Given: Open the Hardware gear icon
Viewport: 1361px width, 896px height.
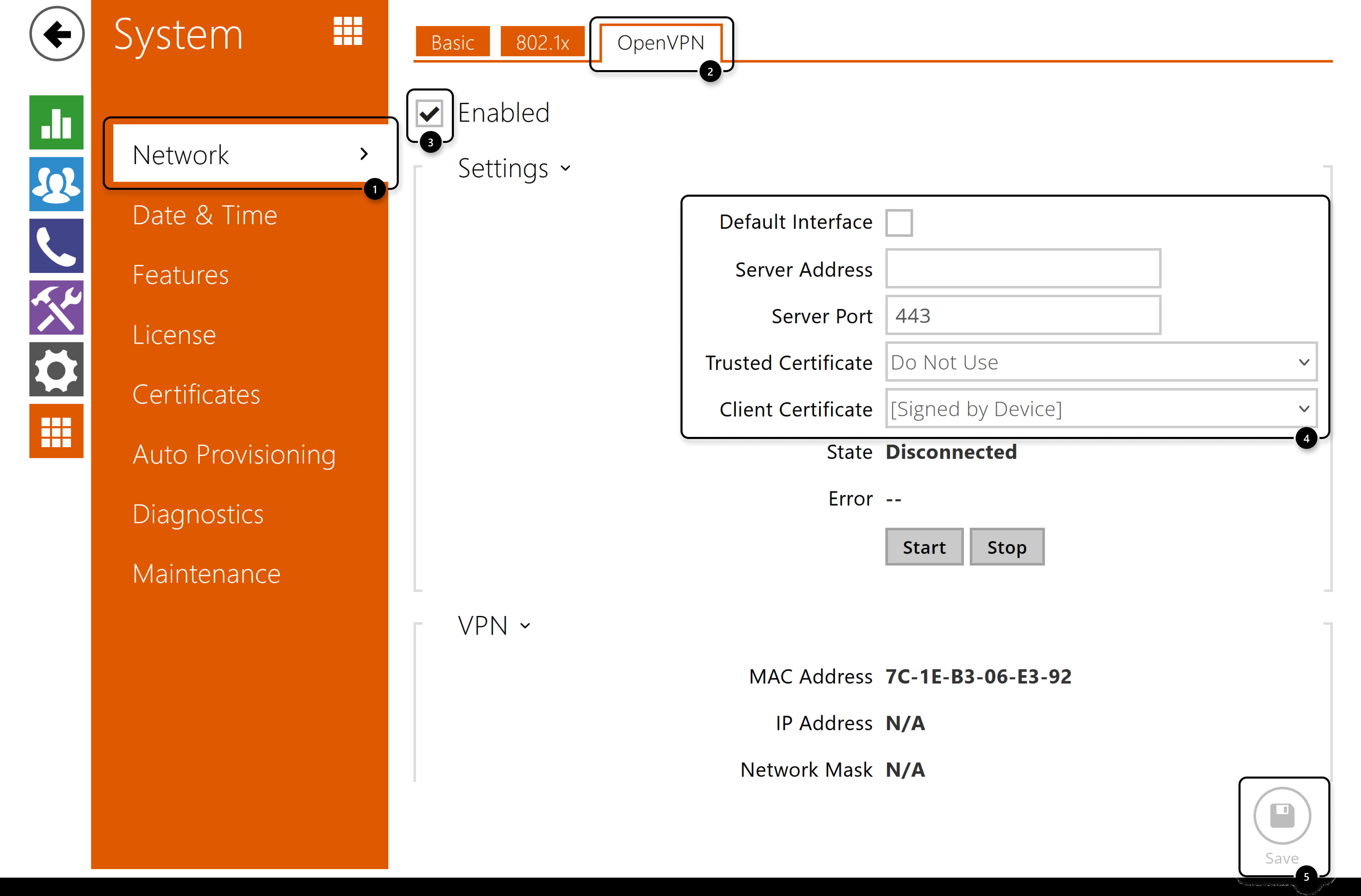Looking at the screenshot, I should point(56,369).
